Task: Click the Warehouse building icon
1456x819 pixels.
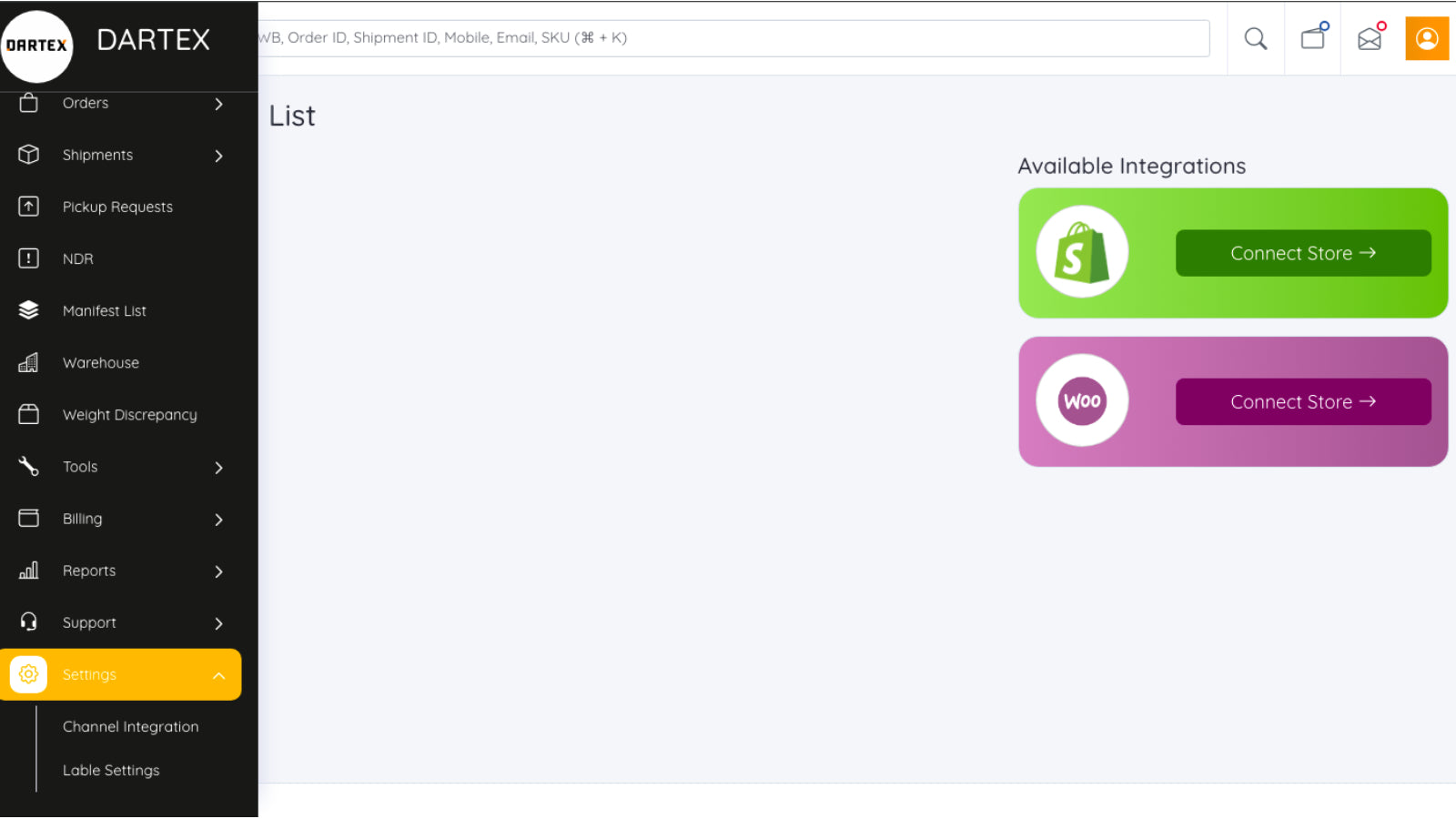Action: [x=29, y=362]
